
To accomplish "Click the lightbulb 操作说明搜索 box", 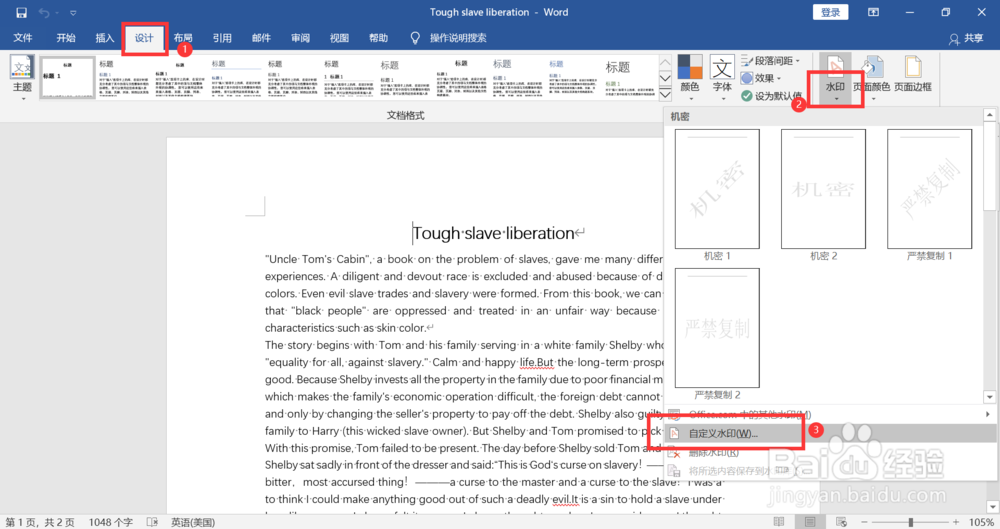I will point(449,38).
